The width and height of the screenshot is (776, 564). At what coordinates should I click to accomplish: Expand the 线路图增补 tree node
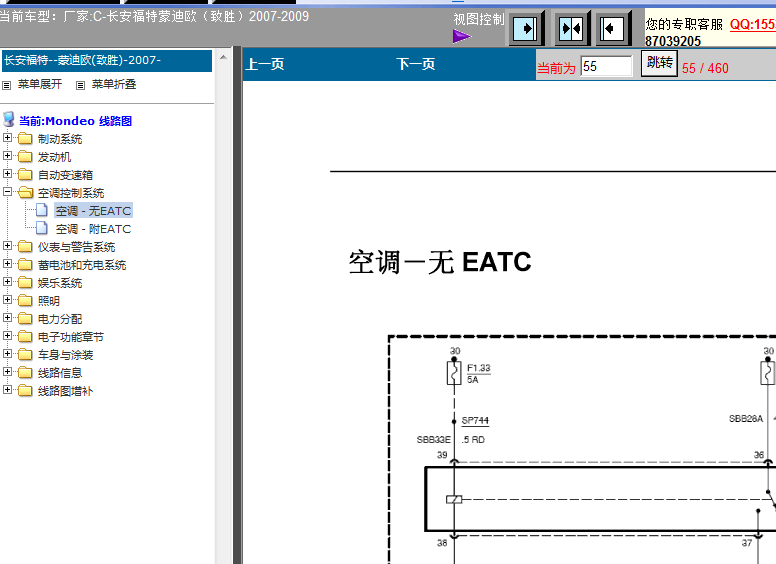coord(7,389)
